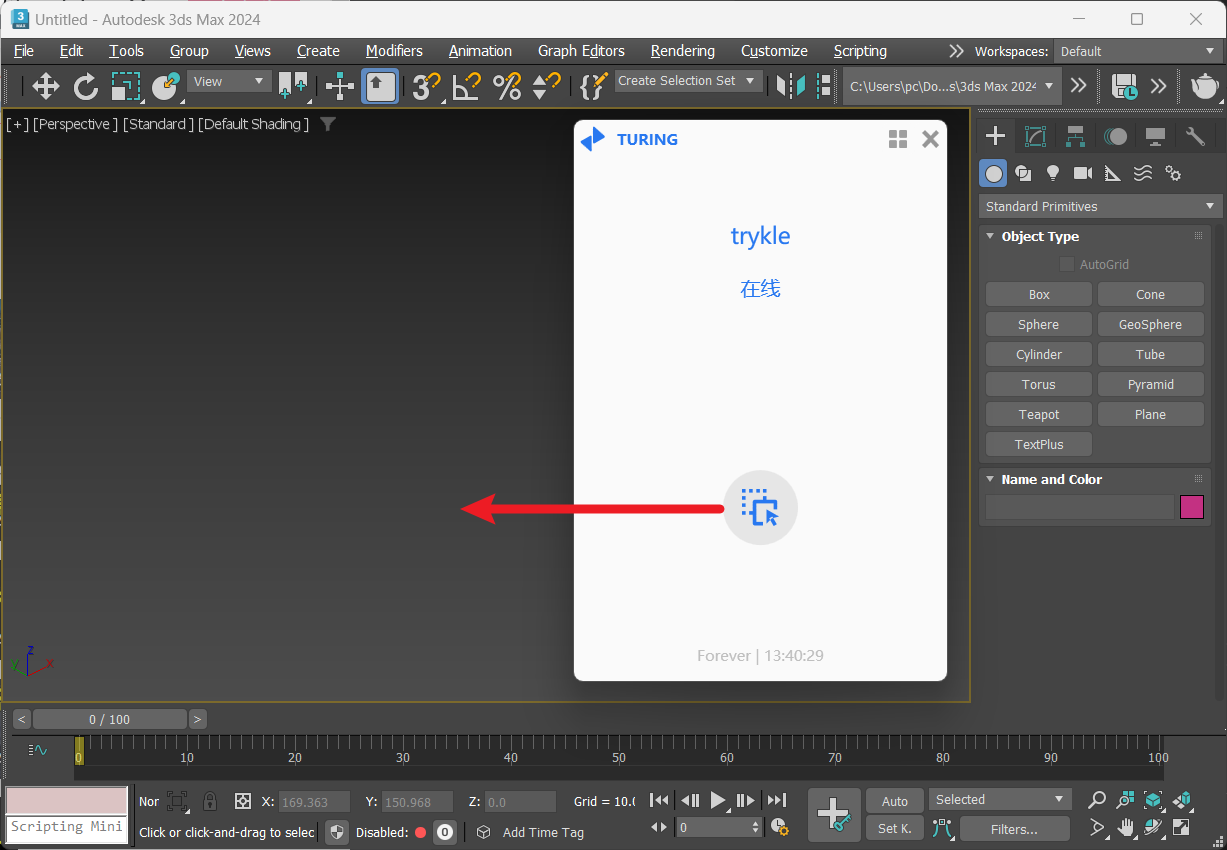1227x850 pixels.
Task: Open the Workspaces Default dropdown
Action: 1138,51
